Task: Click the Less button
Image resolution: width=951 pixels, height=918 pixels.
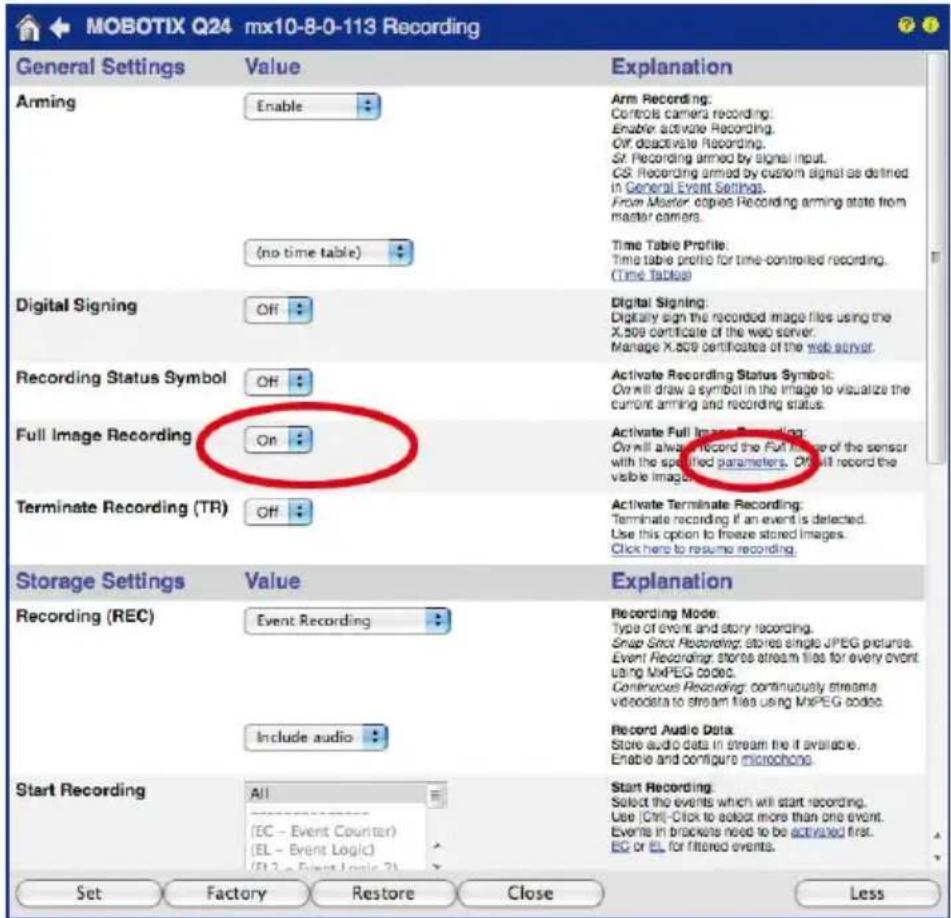Action: coord(867,893)
